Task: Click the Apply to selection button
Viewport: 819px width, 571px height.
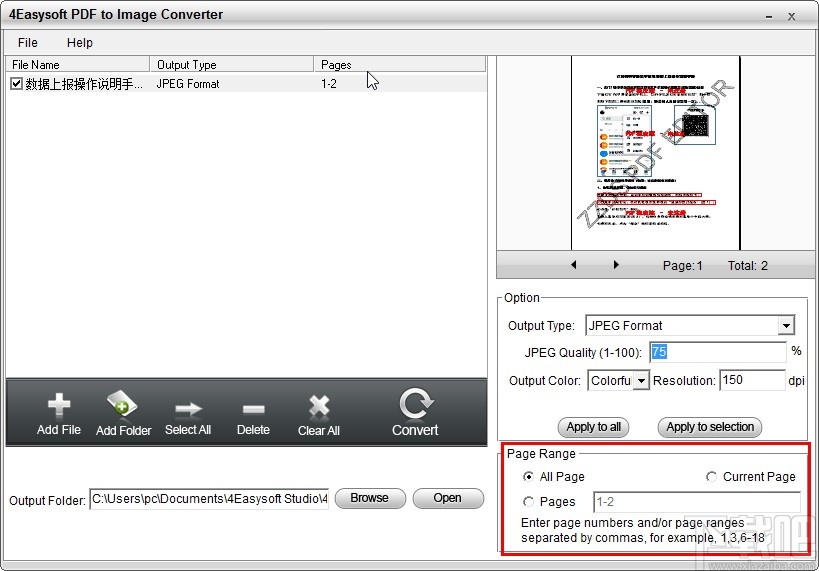Action: [710, 427]
